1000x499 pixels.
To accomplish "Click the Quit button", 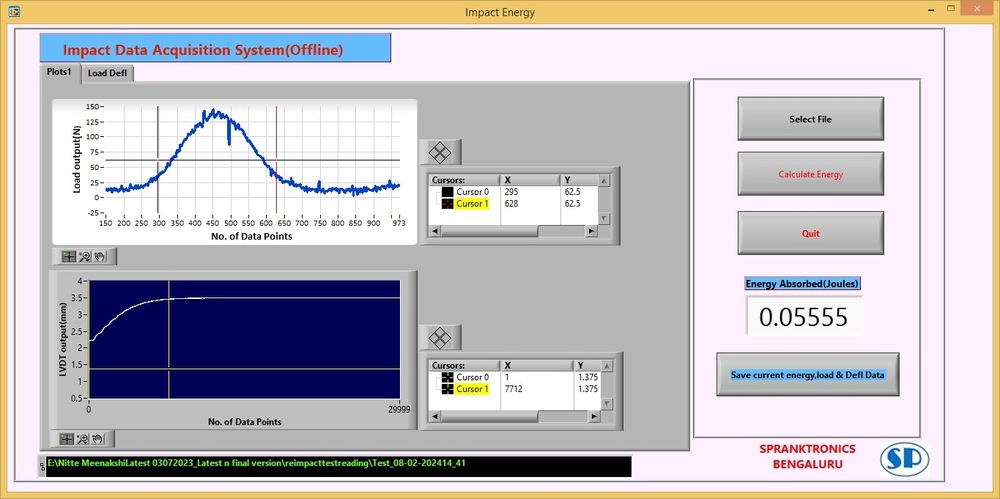I will 811,233.
